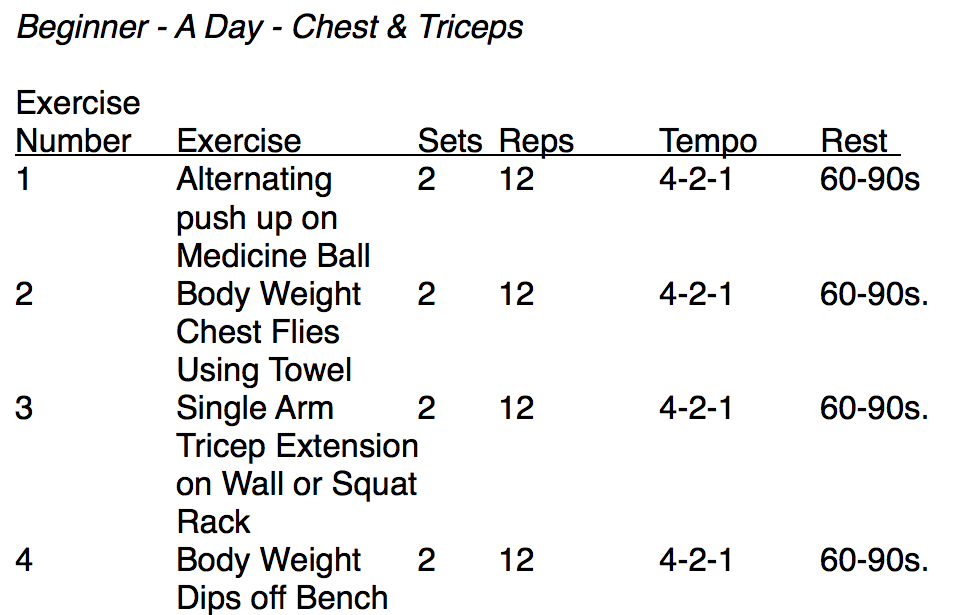Select exercise number 1 cell
The image size is (958, 615).
click(23, 180)
